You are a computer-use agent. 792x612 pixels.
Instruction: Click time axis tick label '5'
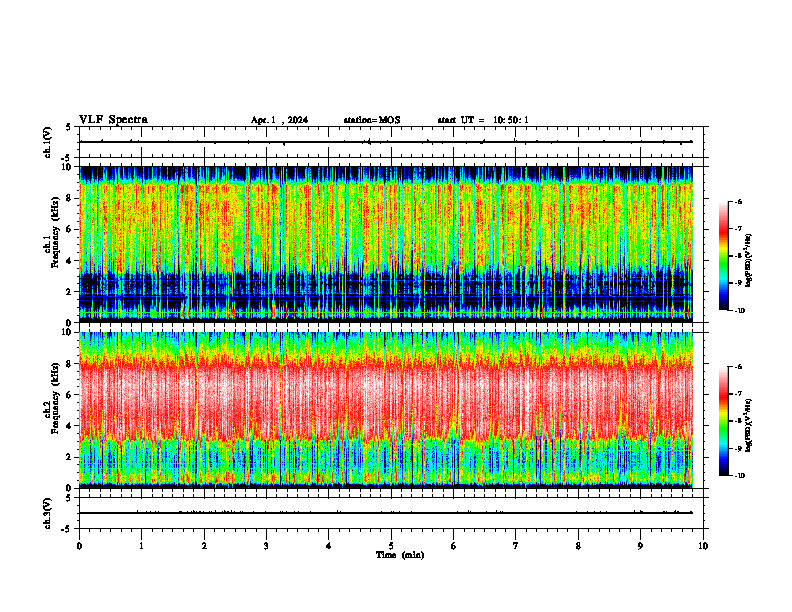click(391, 546)
